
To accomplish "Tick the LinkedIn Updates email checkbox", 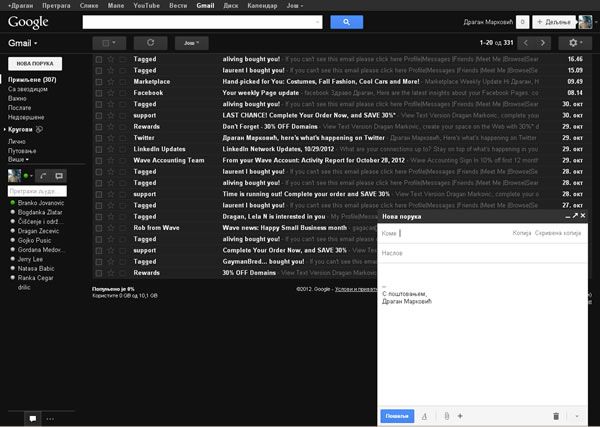I will tap(99, 149).
